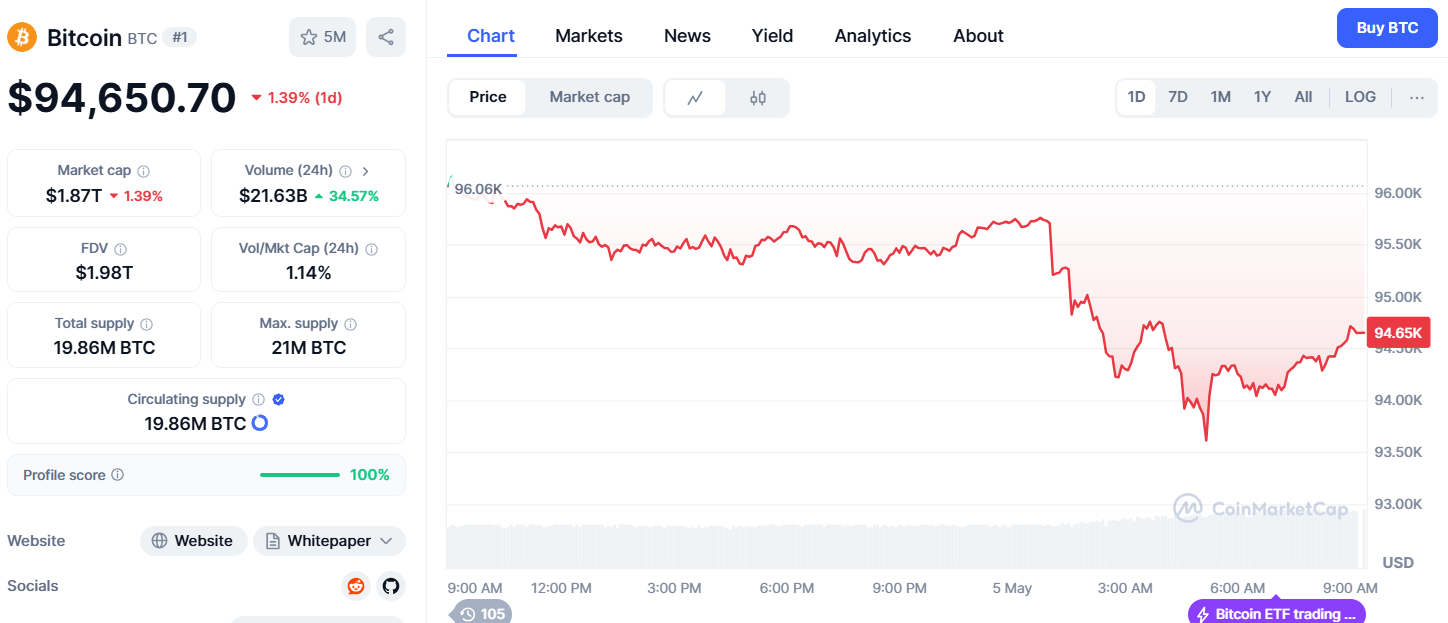1448x623 pixels.
Task: Select the Price chart toggle
Action: tap(488, 97)
